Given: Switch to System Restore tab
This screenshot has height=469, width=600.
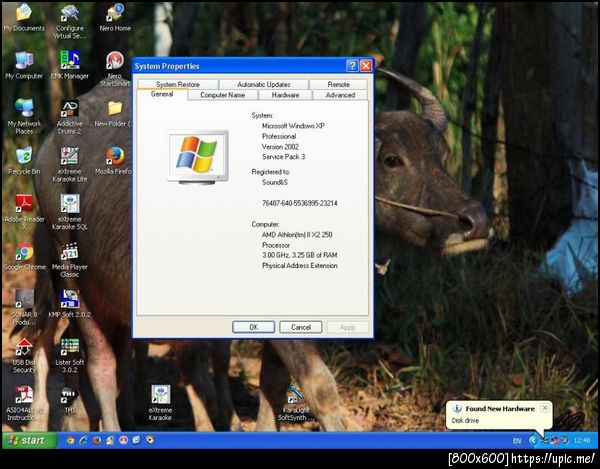Looking at the screenshot, I should point(178,84).
